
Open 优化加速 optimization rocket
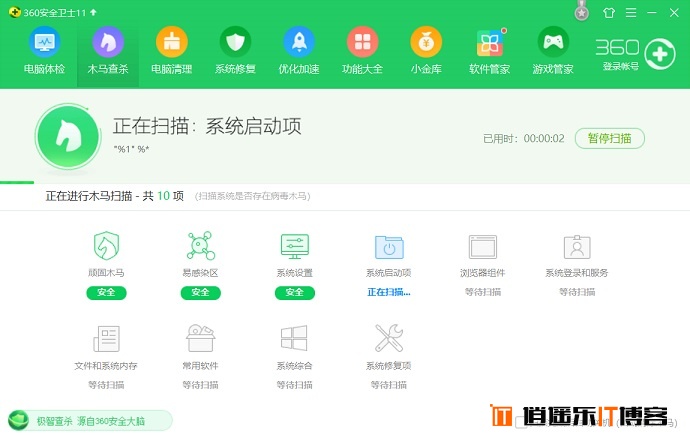299,51
